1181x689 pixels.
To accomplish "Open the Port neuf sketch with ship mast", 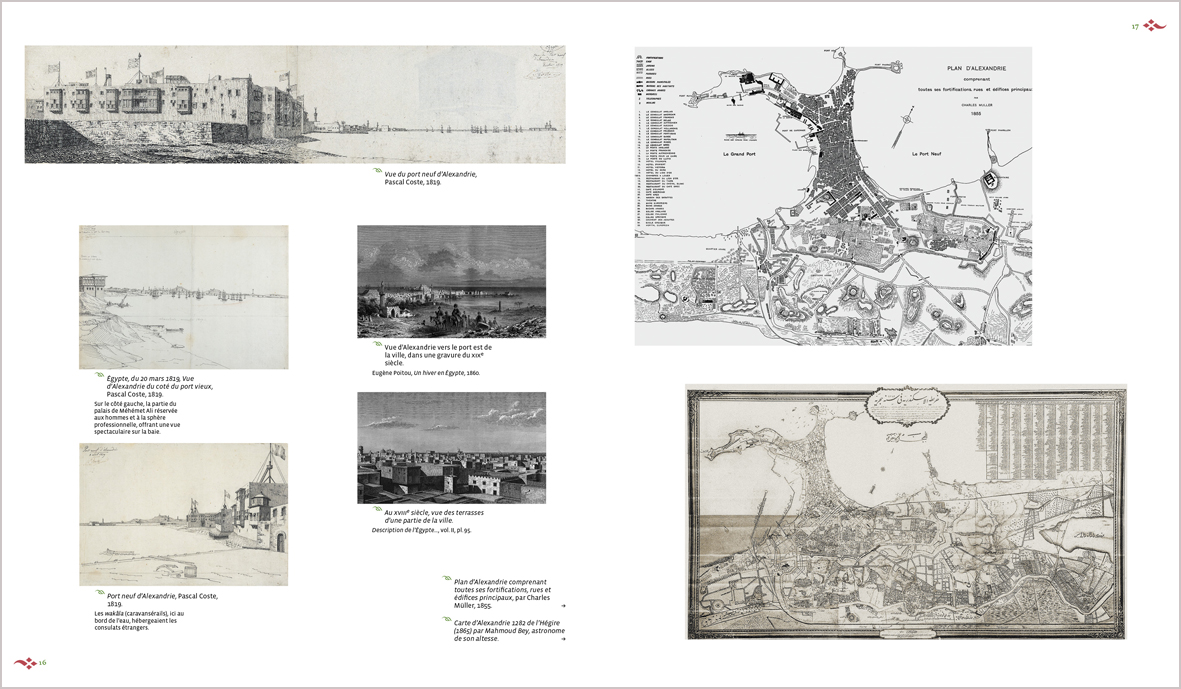I will click(x=184, y=514).
